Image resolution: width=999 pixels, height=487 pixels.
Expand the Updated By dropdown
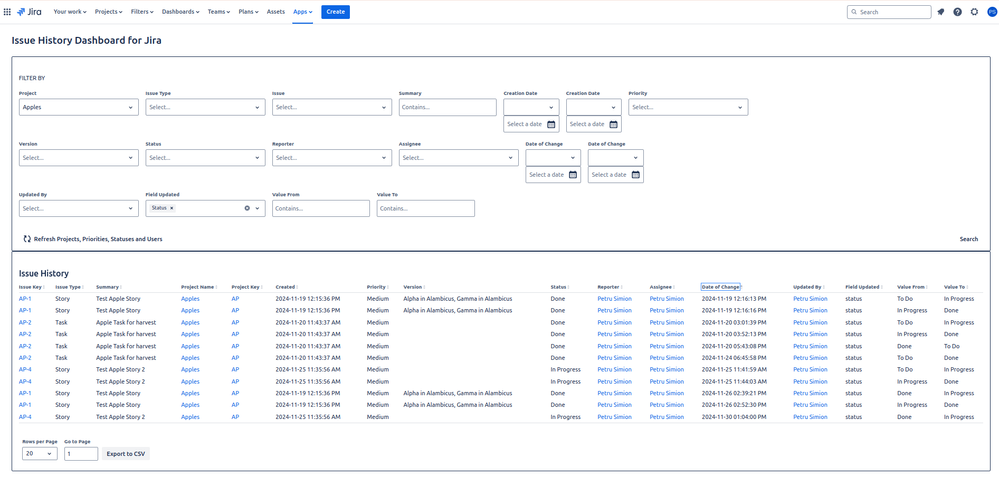pos(79,208)
